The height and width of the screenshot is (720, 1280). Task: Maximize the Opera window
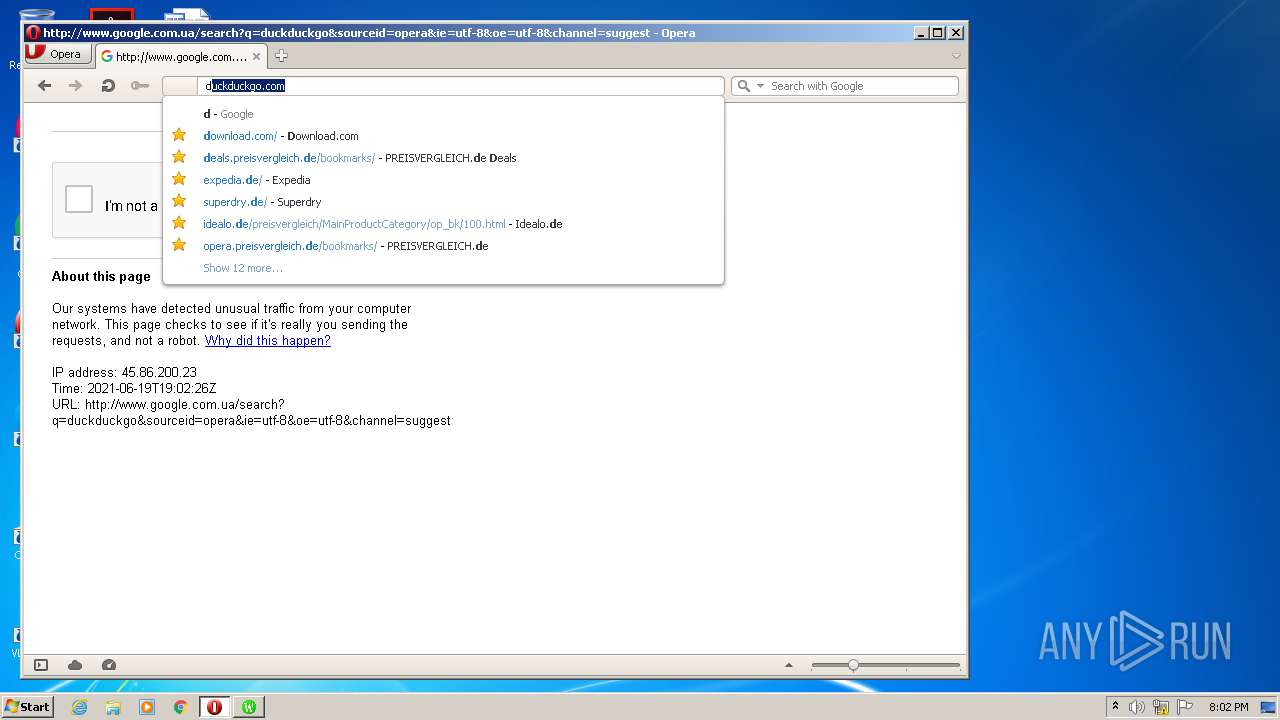coord(938,33)
